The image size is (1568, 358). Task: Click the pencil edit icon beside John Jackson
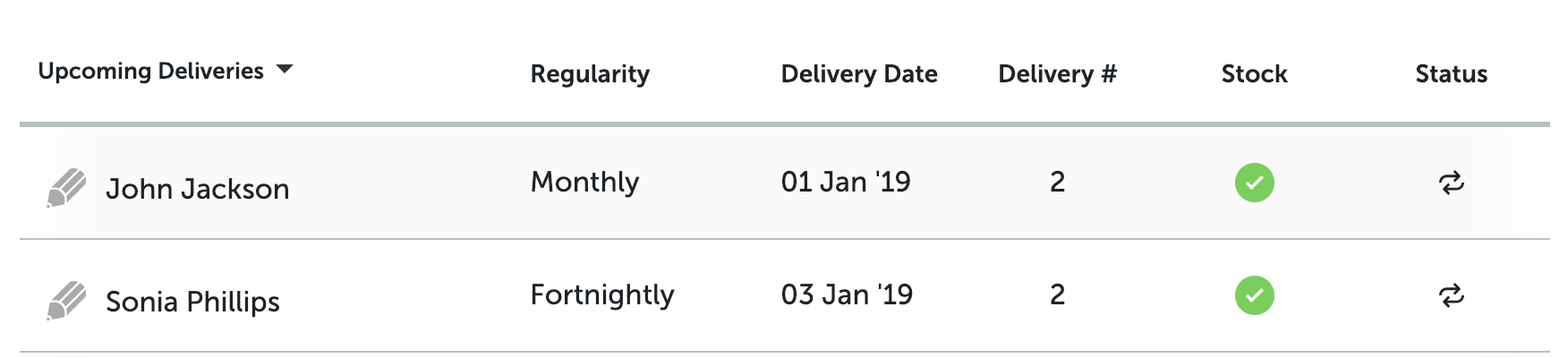point(66,188)
